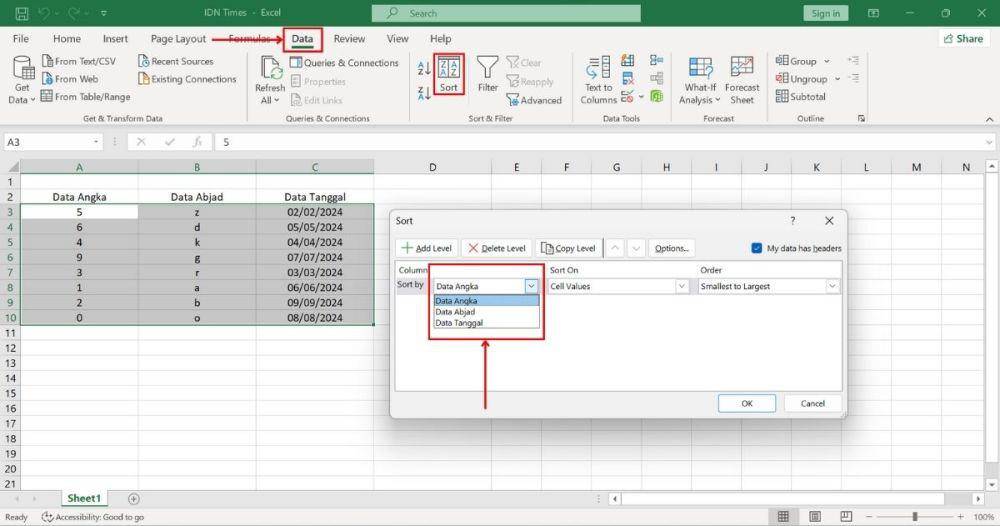Click Sort dialog help question mark

tap(792, 221)
